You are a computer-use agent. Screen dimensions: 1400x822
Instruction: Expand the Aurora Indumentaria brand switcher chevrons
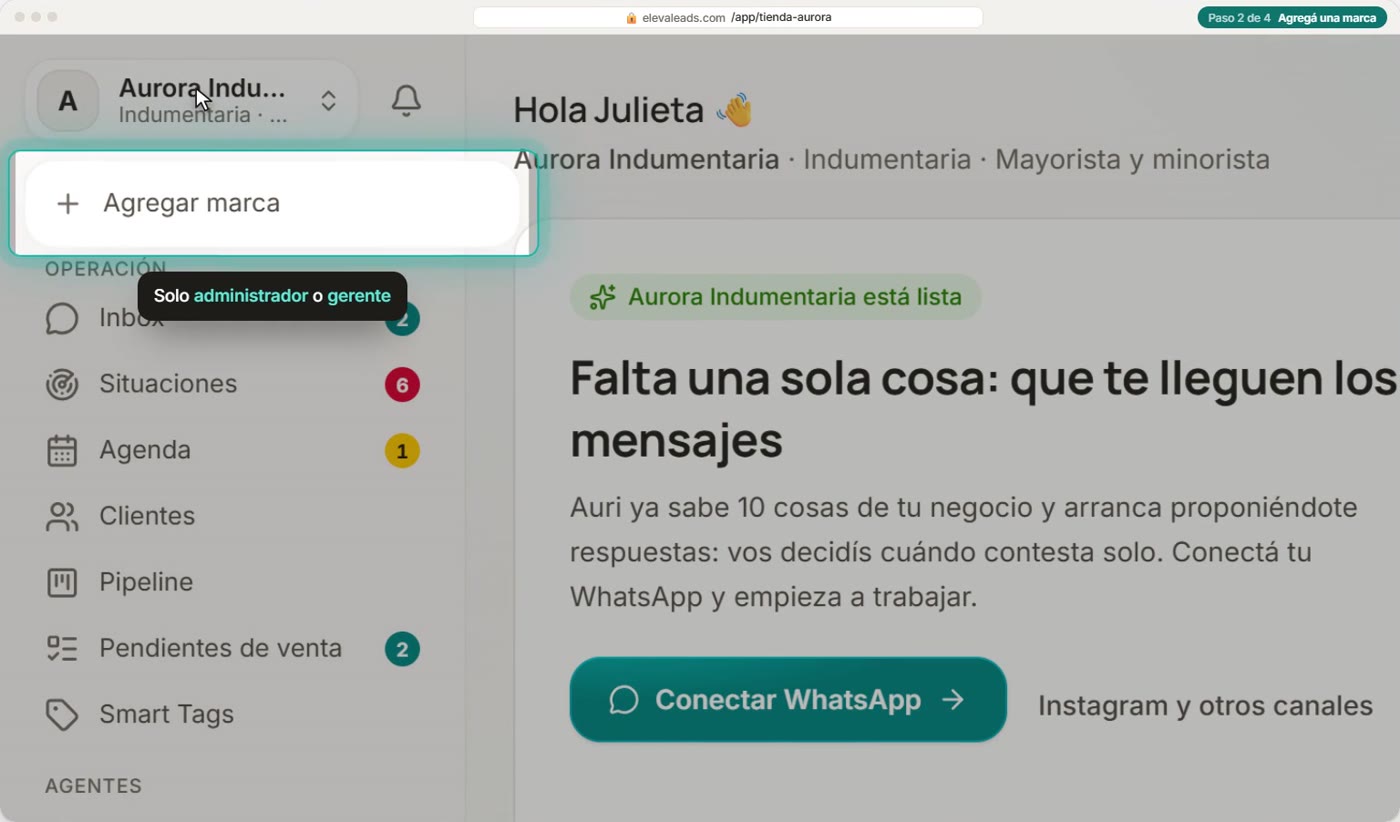[x=328, y=101]
